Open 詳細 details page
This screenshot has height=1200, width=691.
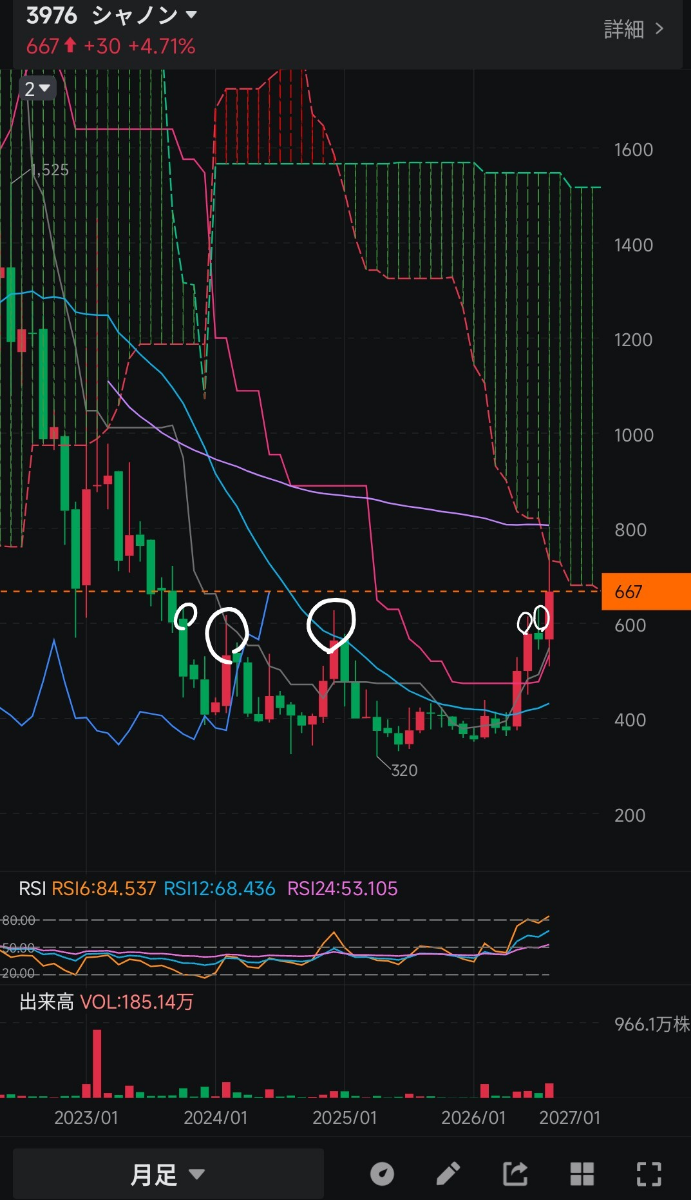634,29
